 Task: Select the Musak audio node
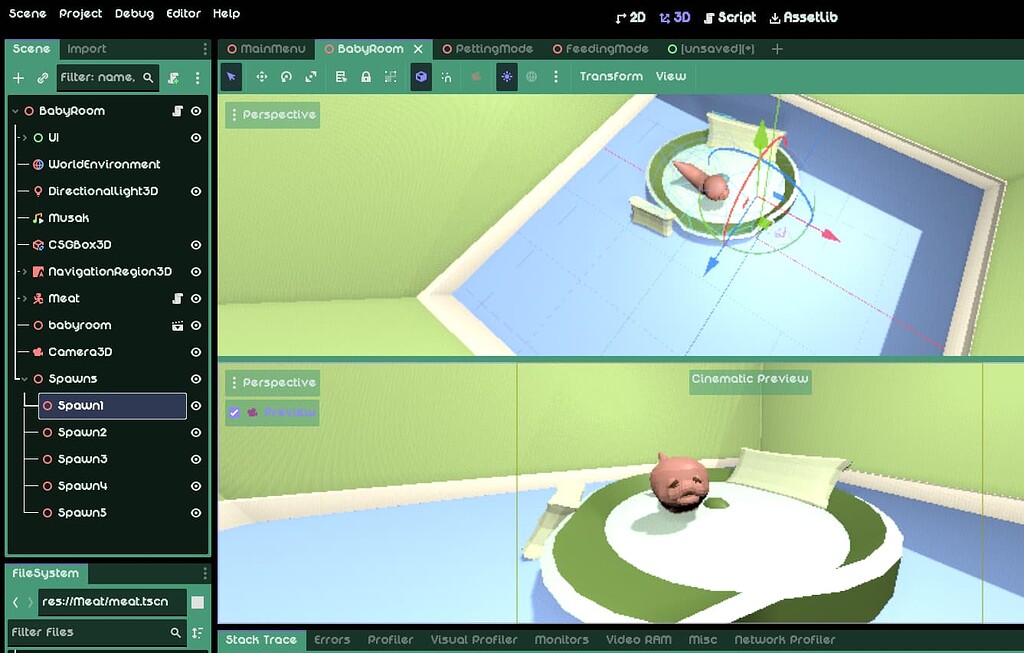(x=69, y=218)
